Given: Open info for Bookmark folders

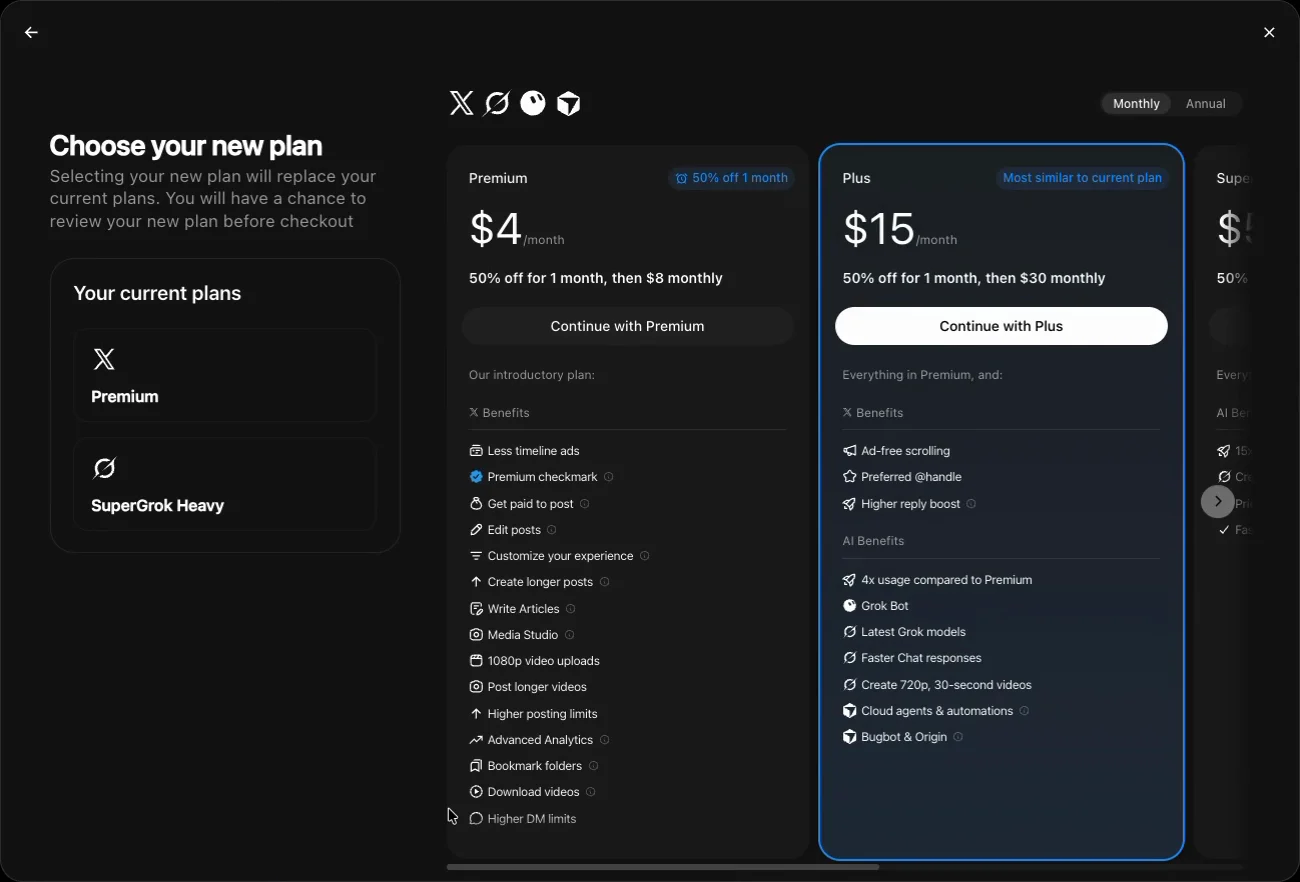Looking at the screenshot, I should [x=594, y=766].
